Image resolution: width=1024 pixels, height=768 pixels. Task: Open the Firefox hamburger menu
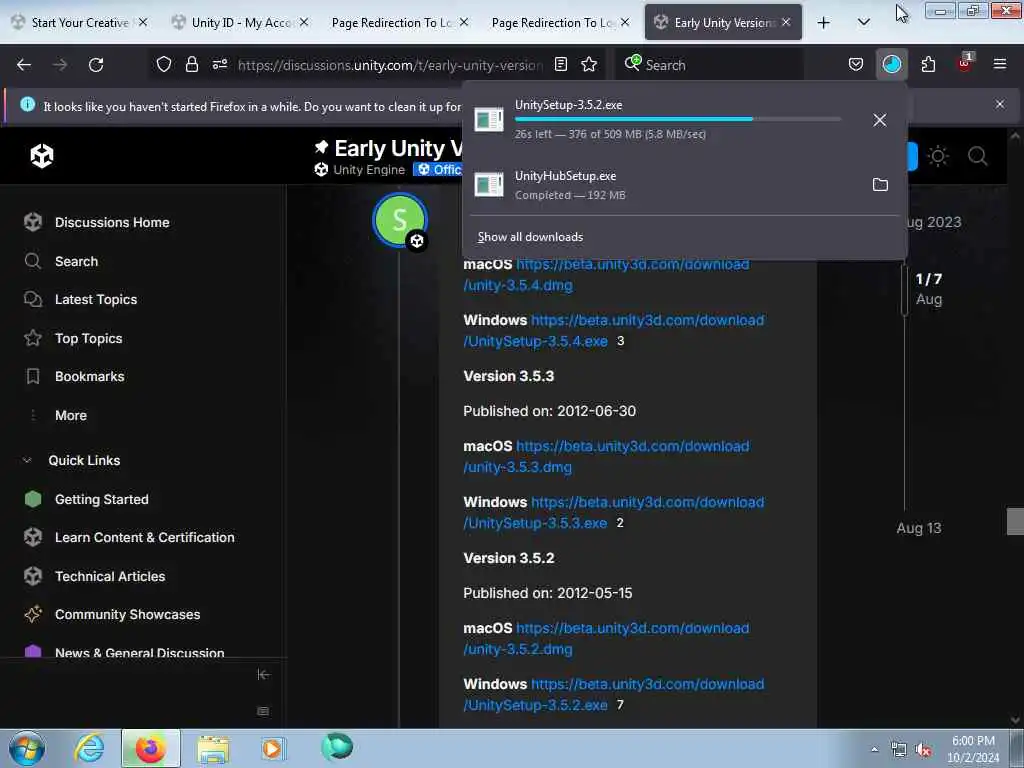[999, 64]
